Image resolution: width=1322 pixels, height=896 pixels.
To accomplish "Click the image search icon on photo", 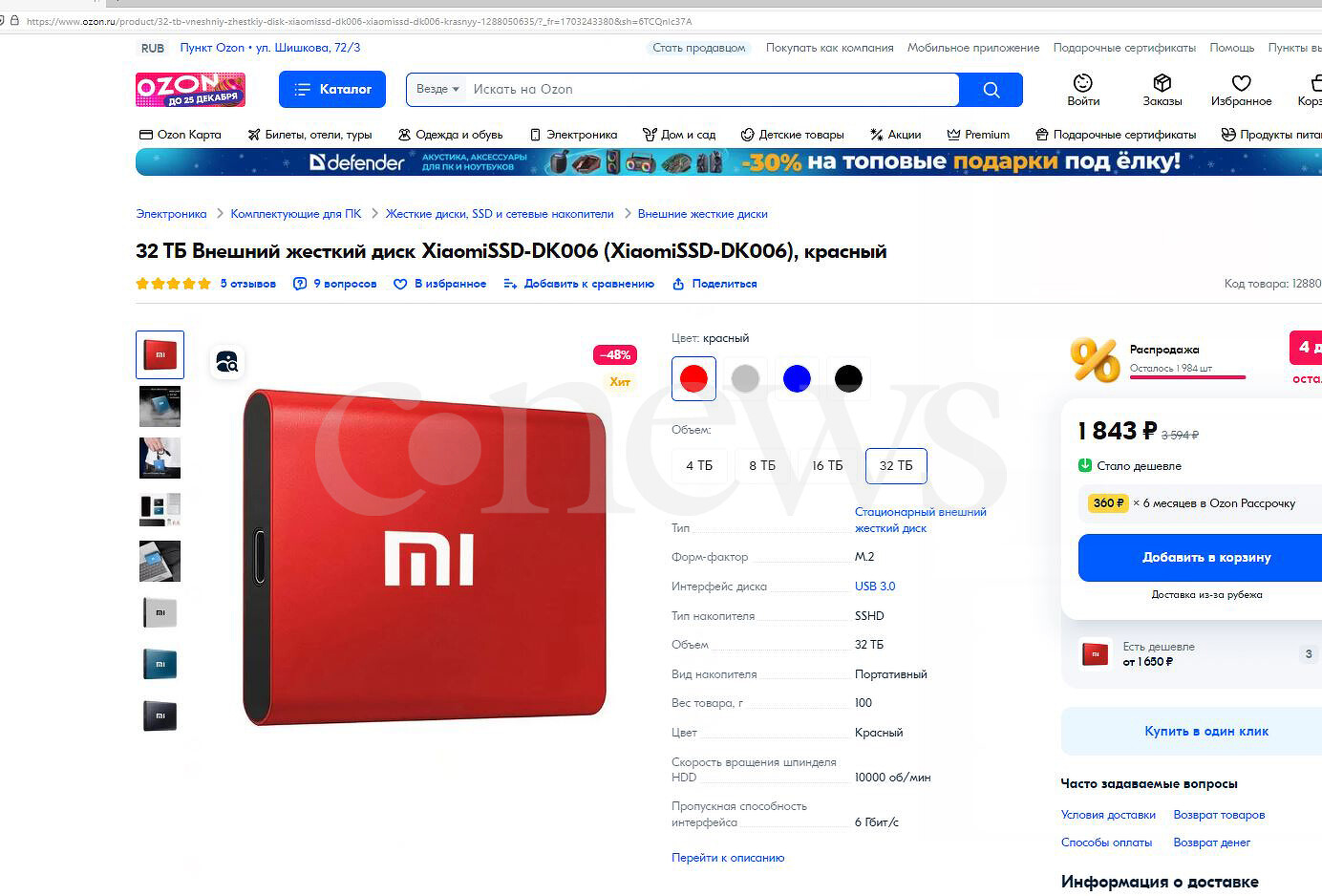I will tap(227, 361).
